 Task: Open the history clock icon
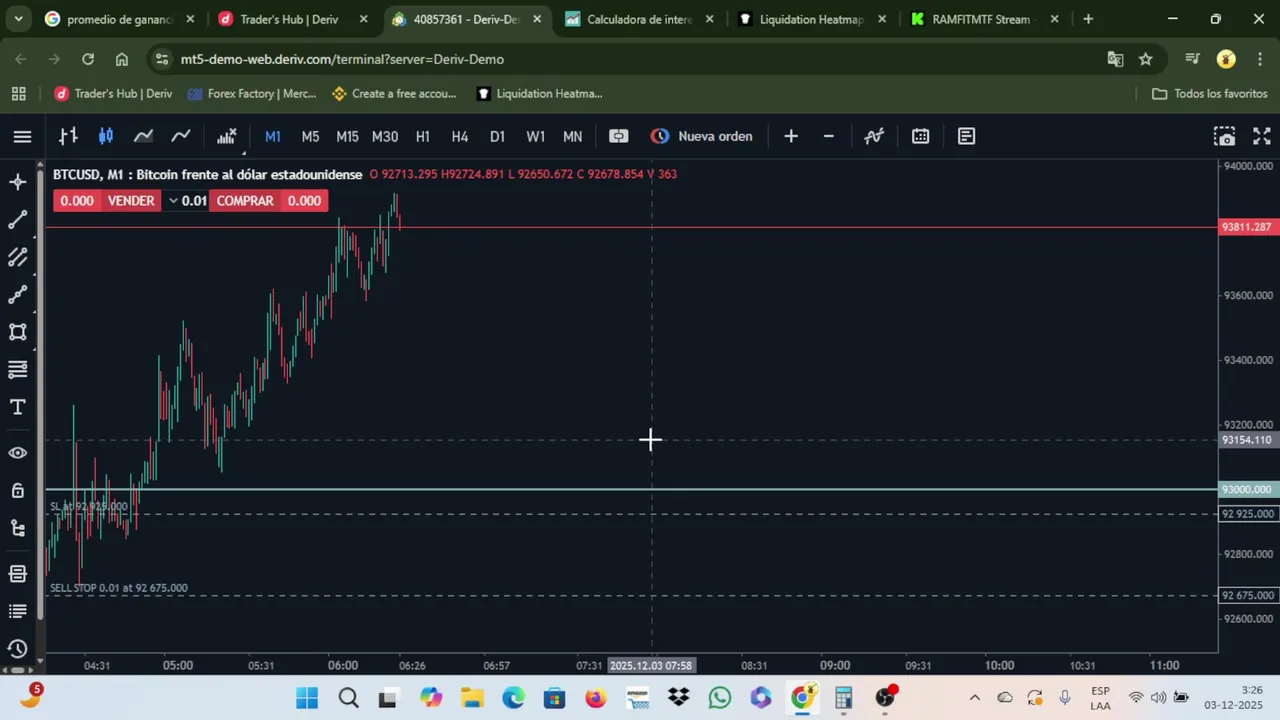coord(18,649)
